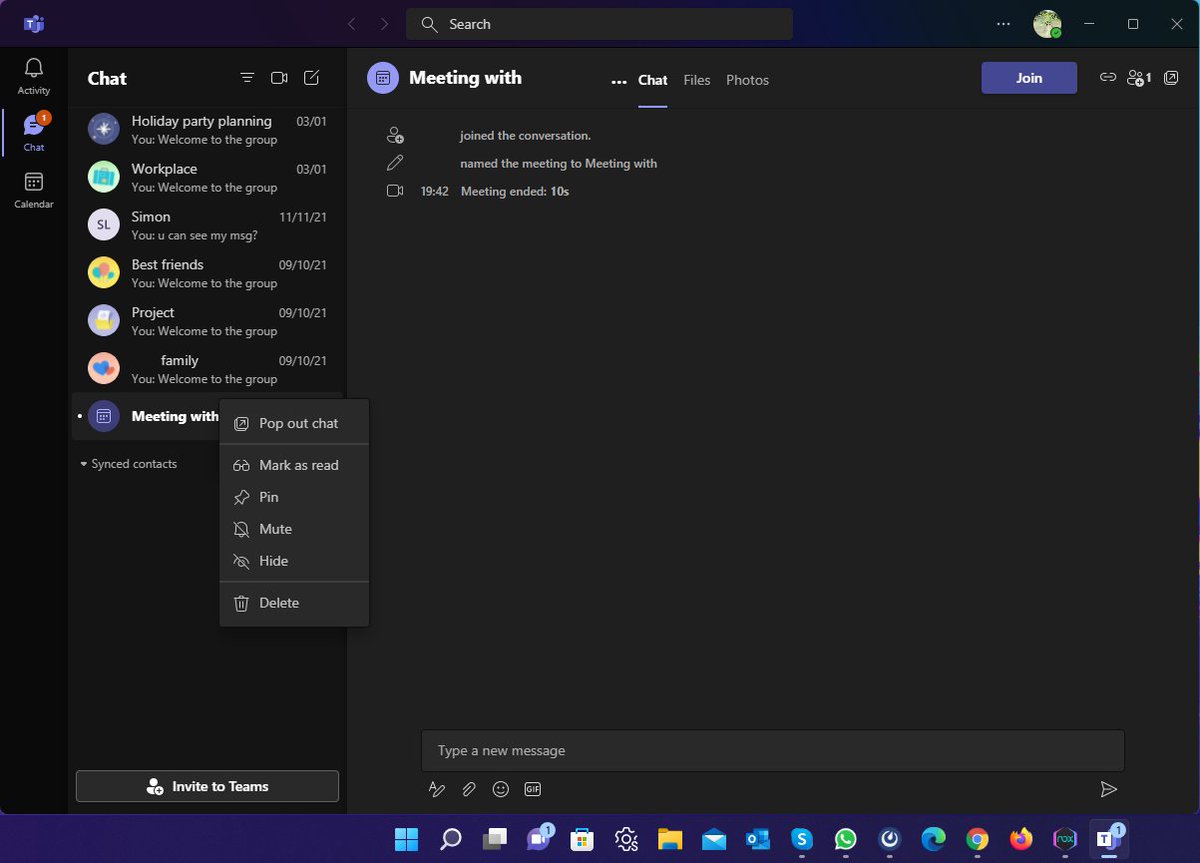Attach a file with paperclip icon
The width and height of the screenshot is (1200, 863).
pos(469,789)
